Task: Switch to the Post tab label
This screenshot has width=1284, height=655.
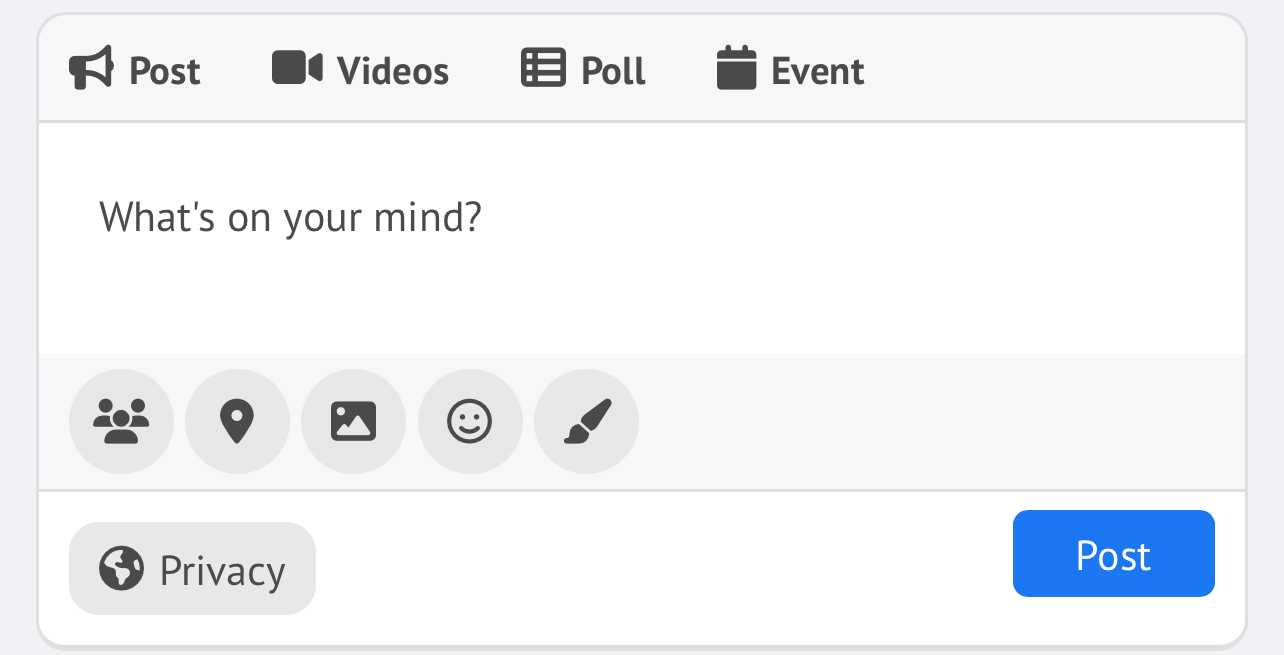Action: coord(165,72)
